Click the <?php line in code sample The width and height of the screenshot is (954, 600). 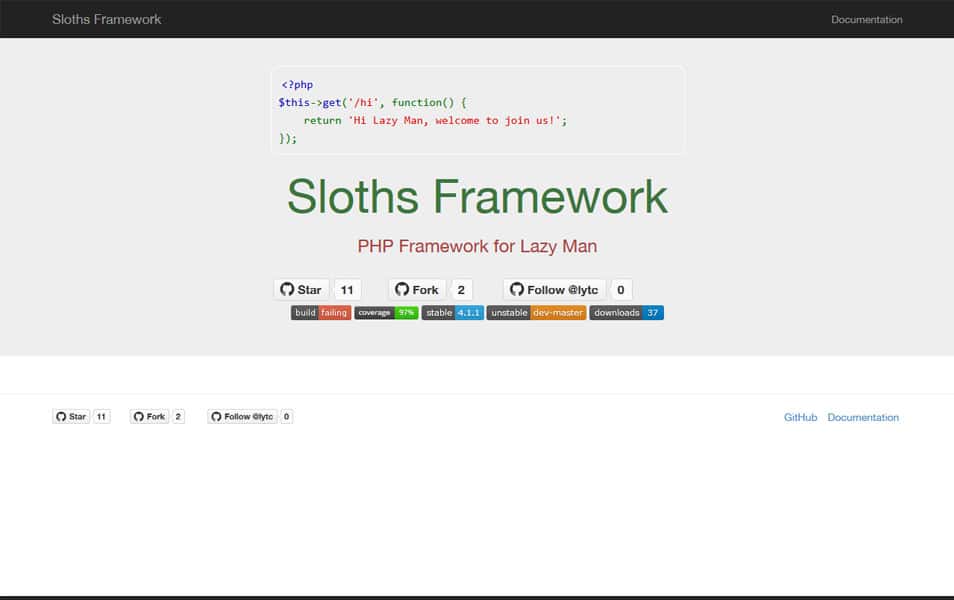click(297, 85)
